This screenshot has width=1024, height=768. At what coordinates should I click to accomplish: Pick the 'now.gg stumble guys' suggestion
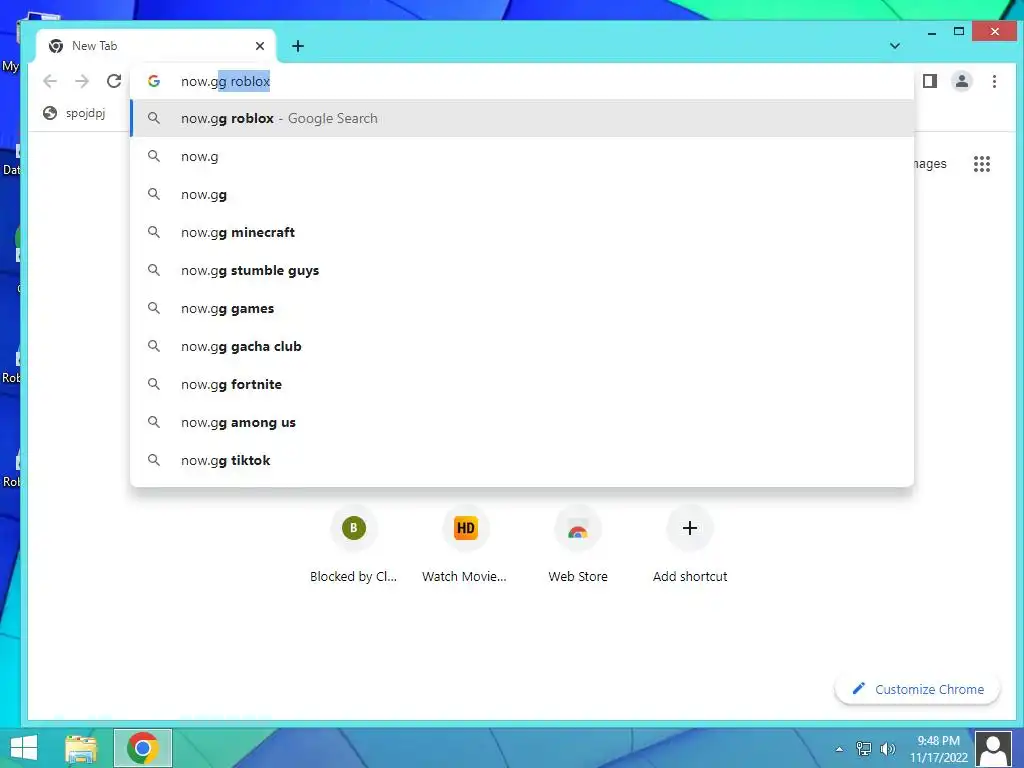click(x=522, y=270)
